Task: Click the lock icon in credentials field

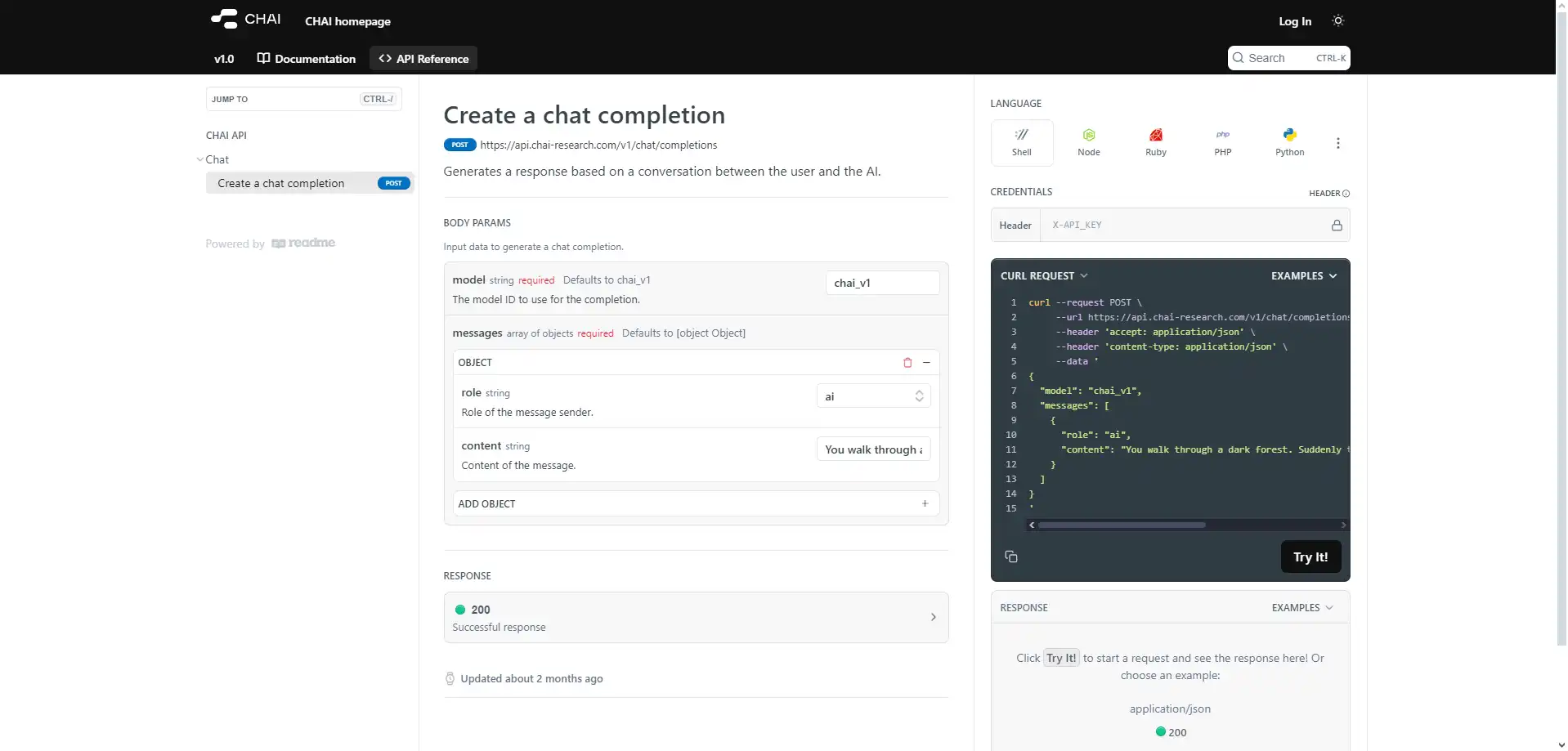Action: pos(1337,226)
